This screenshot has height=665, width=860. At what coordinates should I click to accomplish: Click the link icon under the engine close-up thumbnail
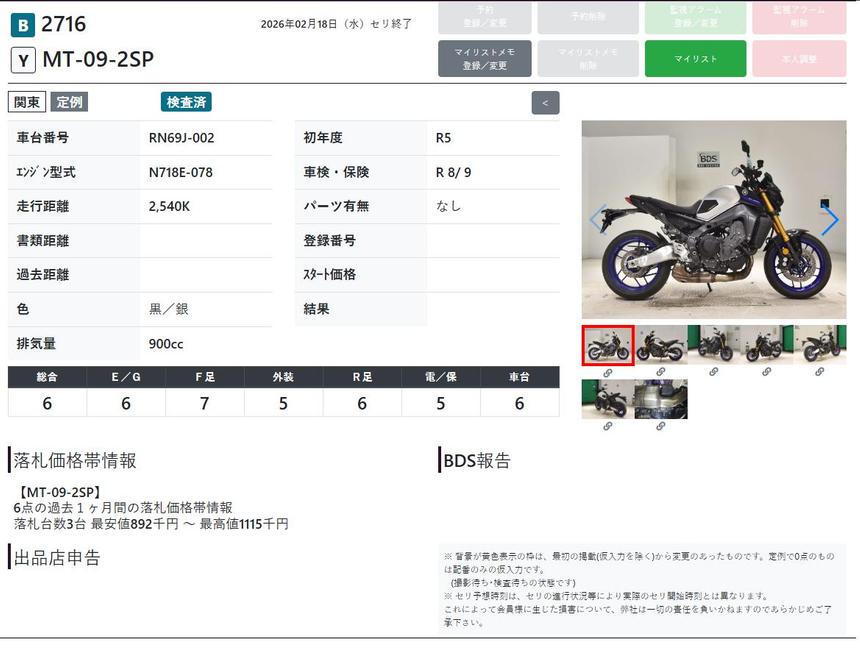tap(660, 426)
